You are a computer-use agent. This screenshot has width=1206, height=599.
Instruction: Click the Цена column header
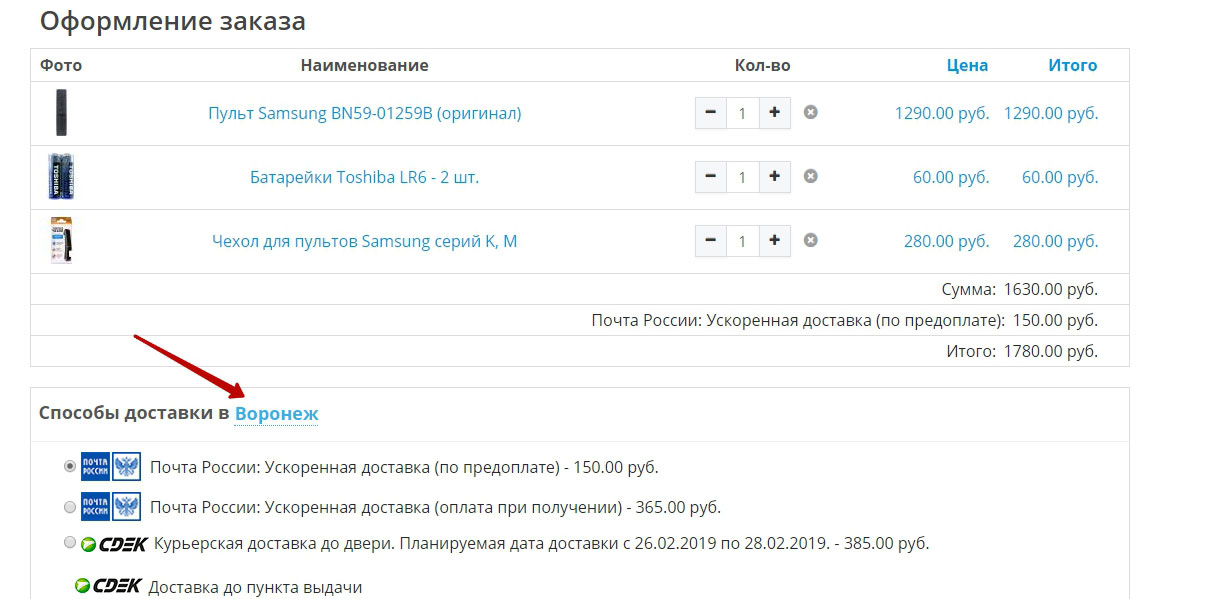(x=967, y=65)
